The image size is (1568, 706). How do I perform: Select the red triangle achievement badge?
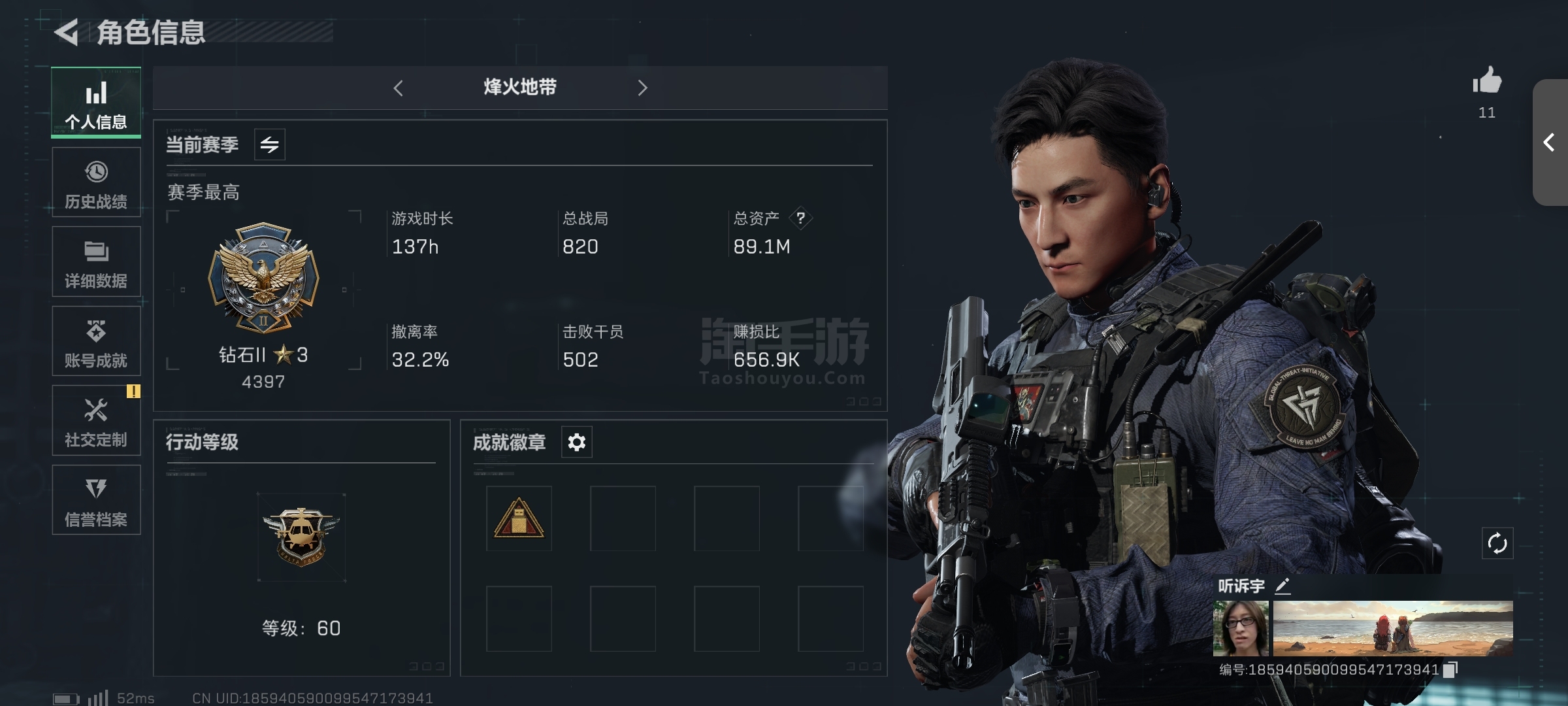(x=519, y=518)
